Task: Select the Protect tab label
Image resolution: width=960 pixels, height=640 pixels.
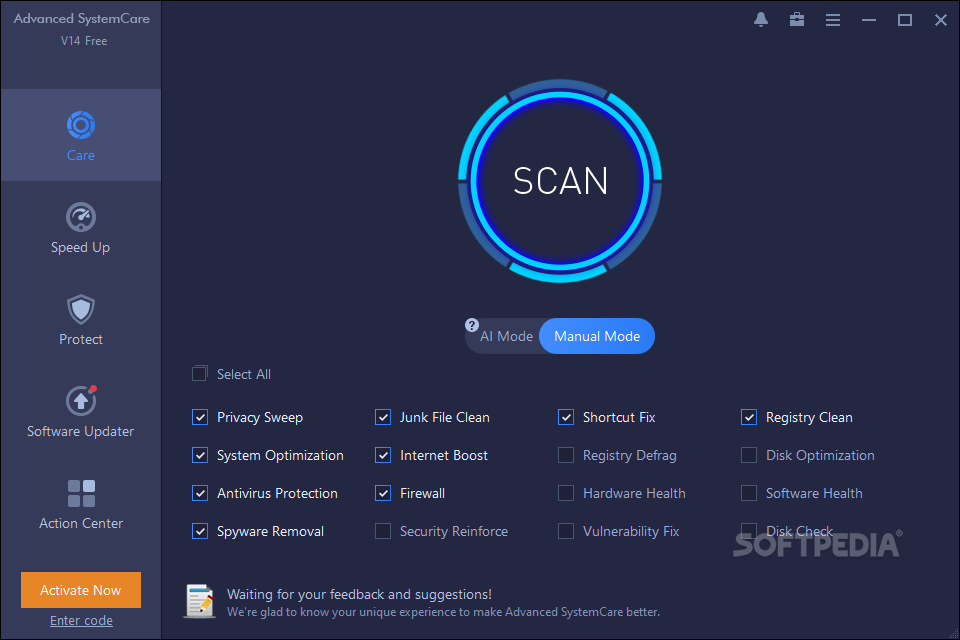Action: [x=81, y=339]
